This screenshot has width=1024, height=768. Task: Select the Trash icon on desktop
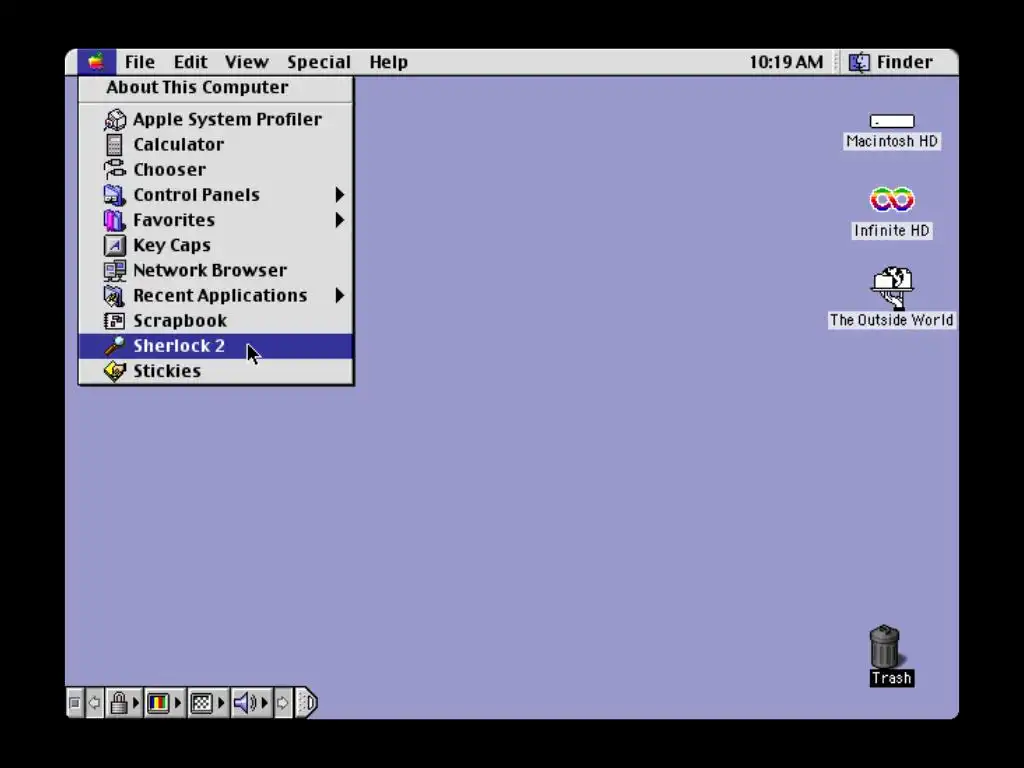pos(891,655)
